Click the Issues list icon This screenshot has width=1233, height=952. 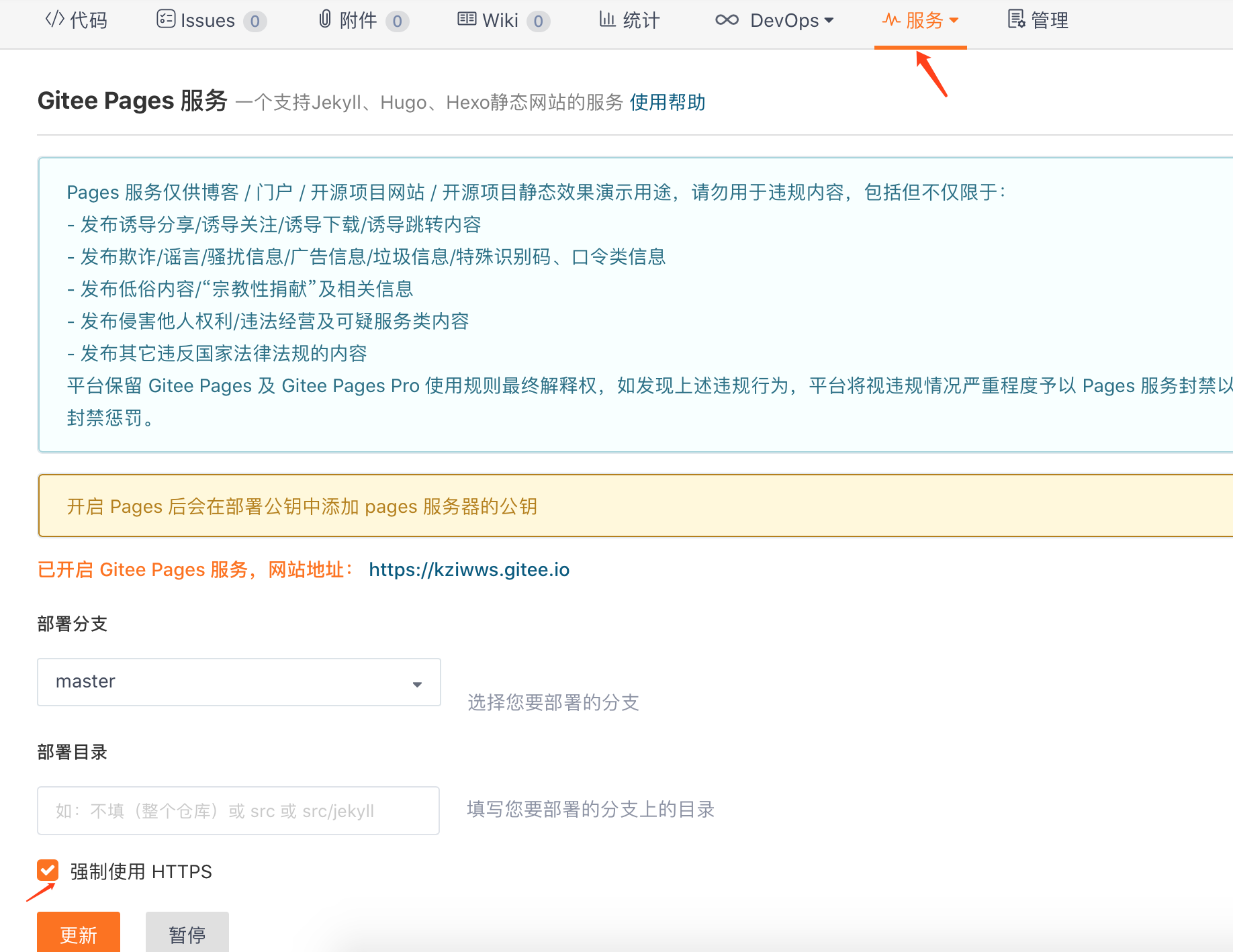click(x=165, y=19)
